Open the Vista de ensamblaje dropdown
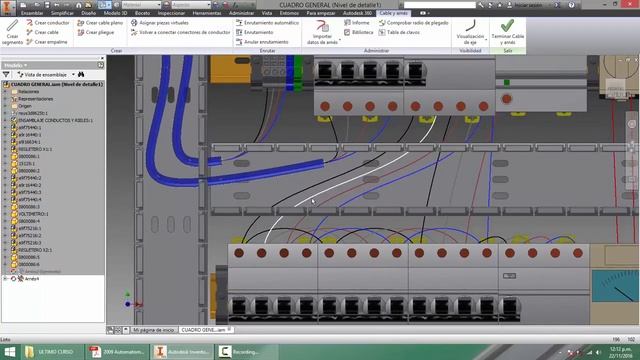640x360 pixels. 74,75
